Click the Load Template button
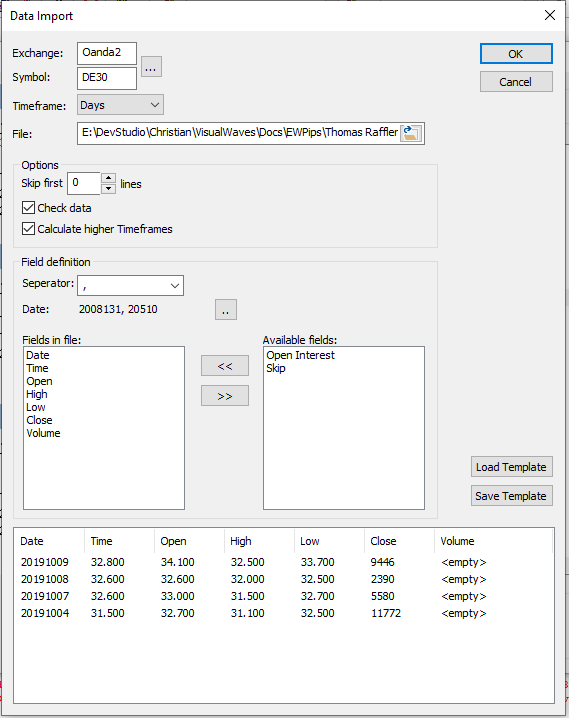569x718 pixels. coord(511,467)
